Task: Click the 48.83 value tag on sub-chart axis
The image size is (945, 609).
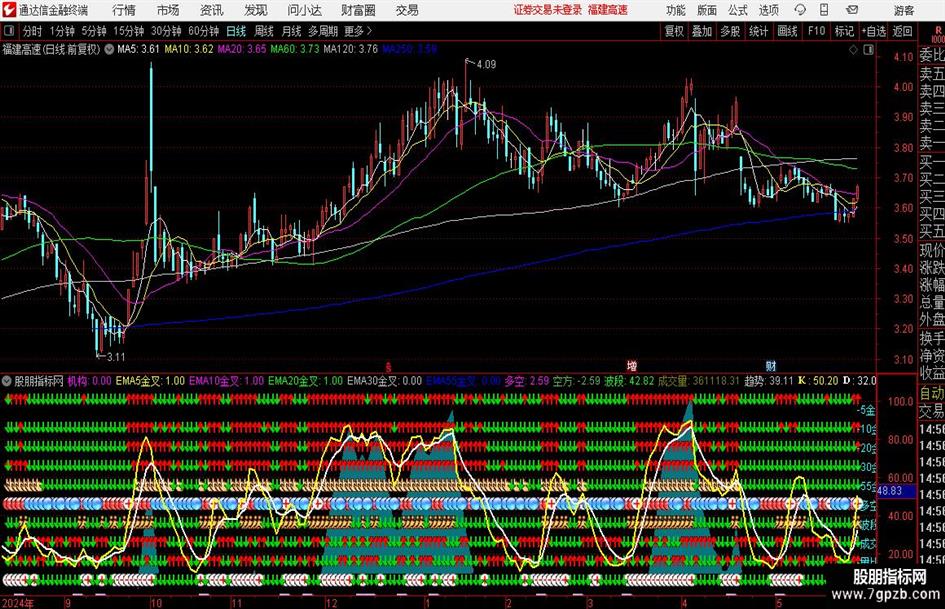Action: [x=890, y=491]
